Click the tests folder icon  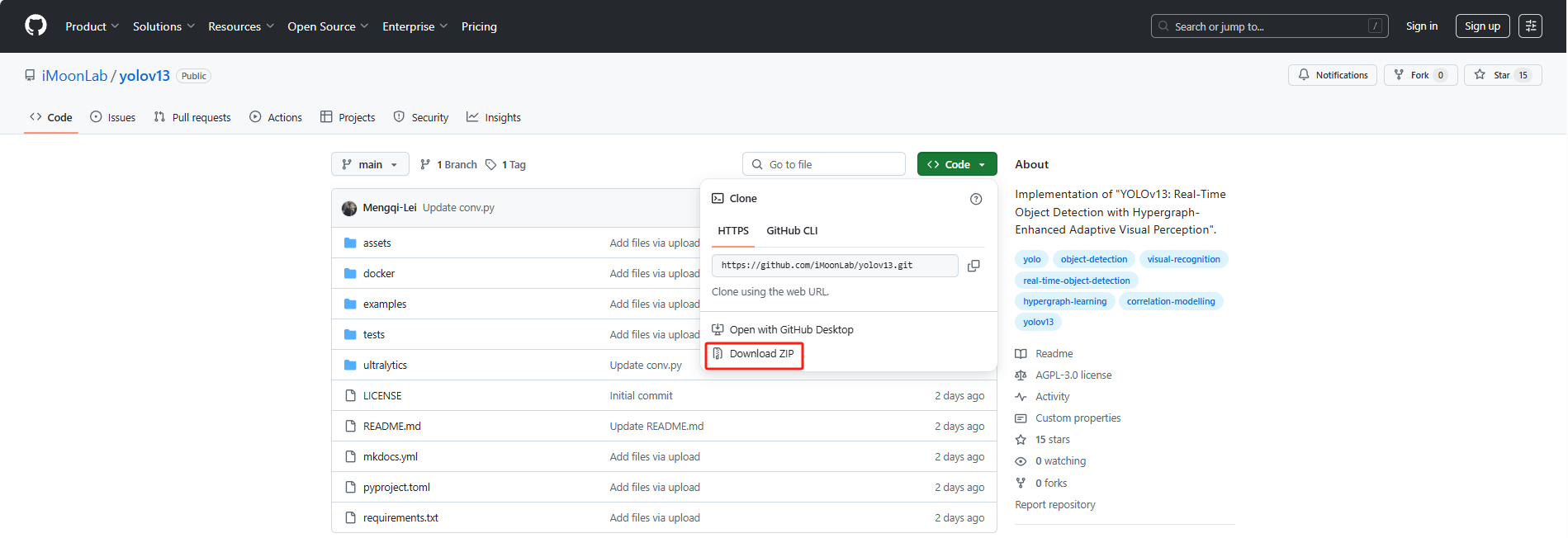pyautogui.click(x=350, y=334)
